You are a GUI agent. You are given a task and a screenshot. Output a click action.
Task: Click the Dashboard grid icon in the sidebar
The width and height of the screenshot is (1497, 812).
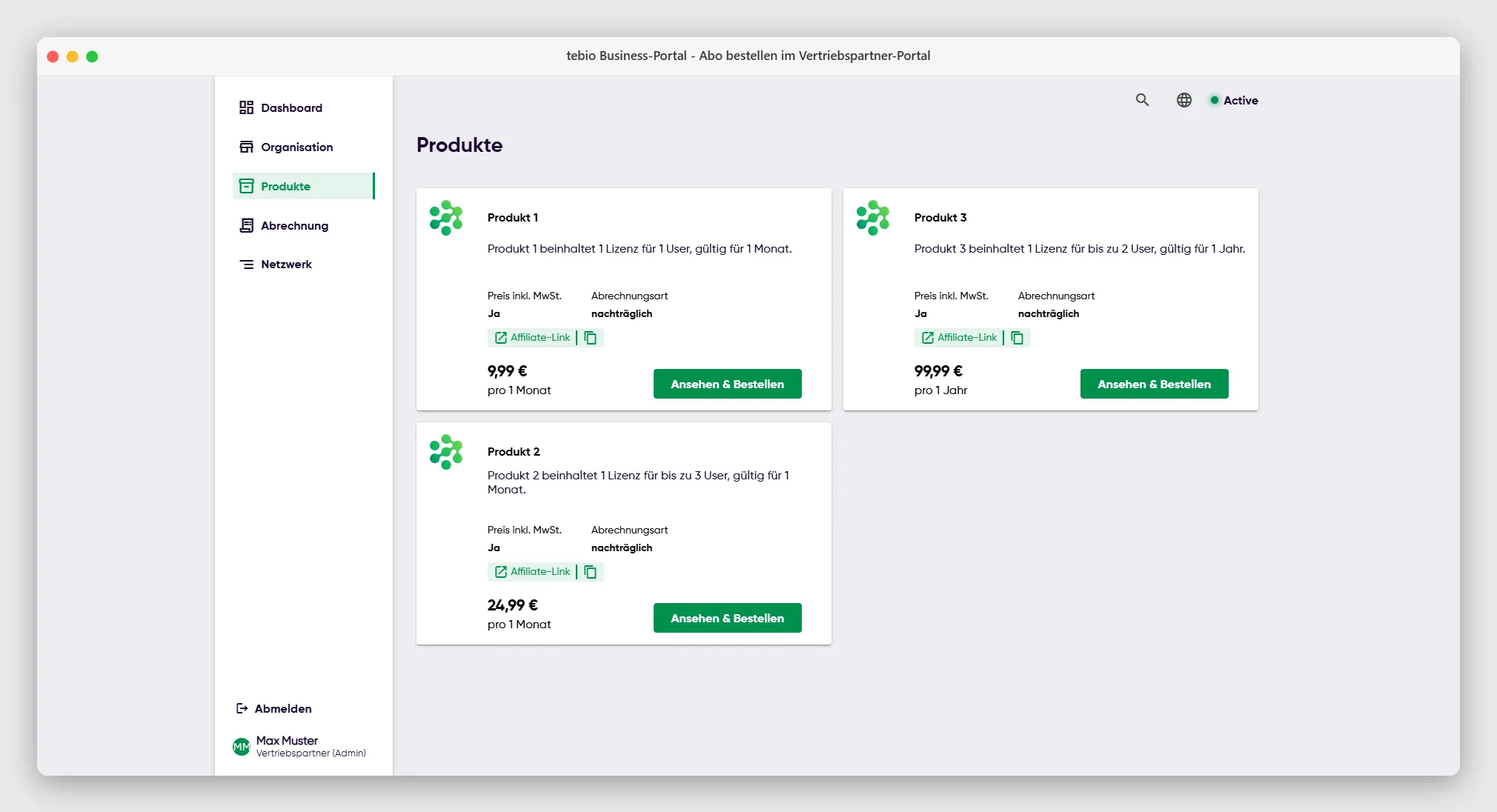(x=247, y=107)
